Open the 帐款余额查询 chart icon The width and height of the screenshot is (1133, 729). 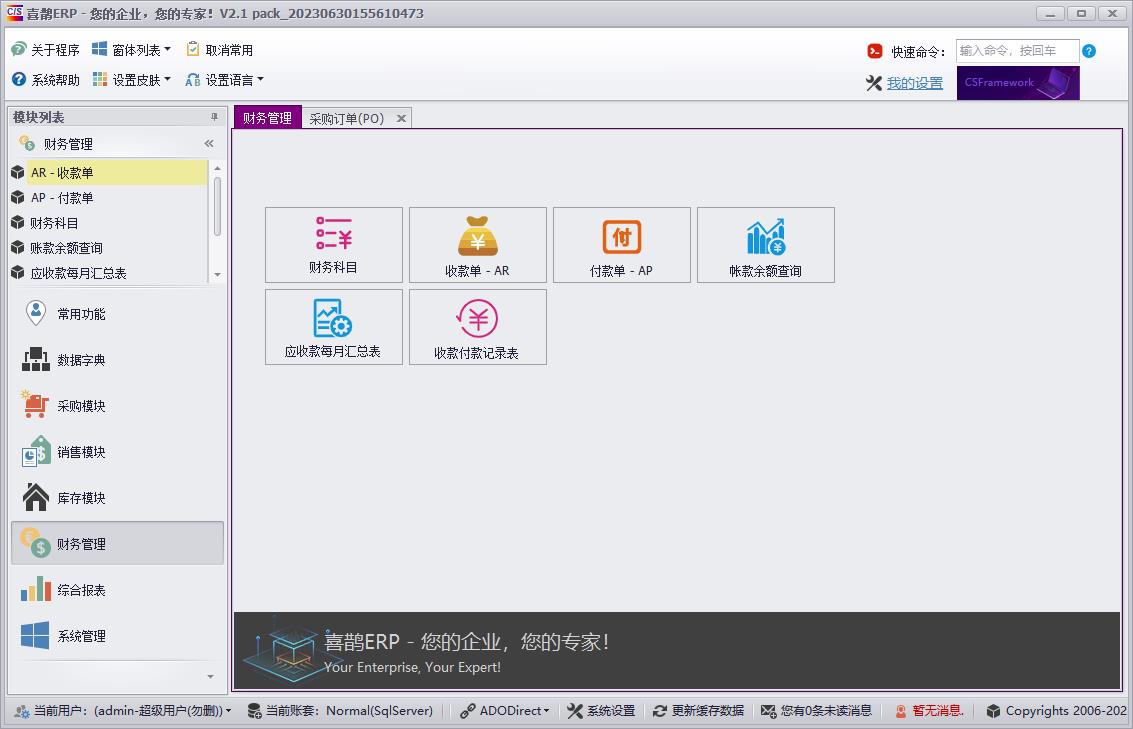[x=766, y=244]
